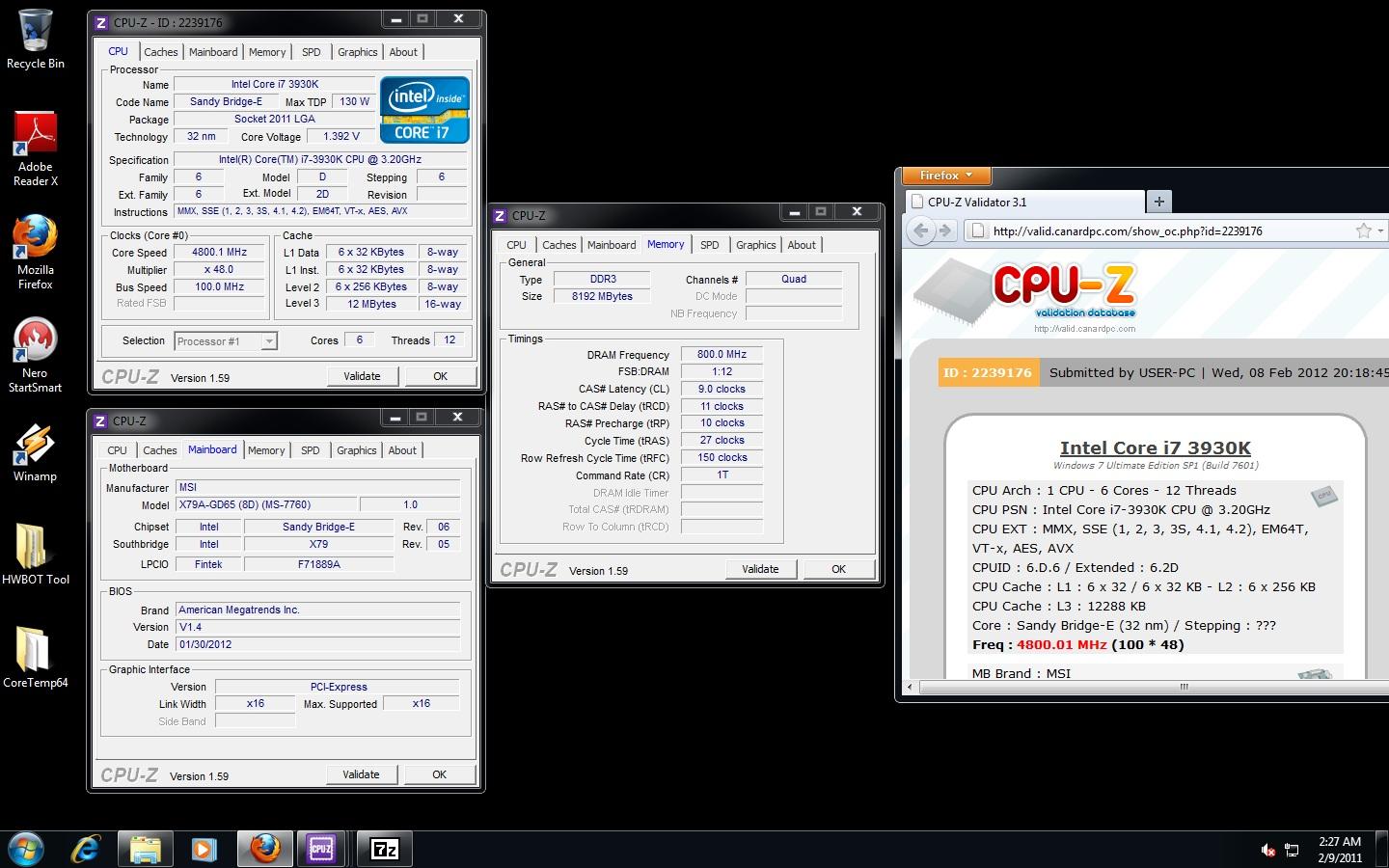Switch to CPU-Z taskbar button
Viewport: 1389px width, 868px height.
click(321, 849)
